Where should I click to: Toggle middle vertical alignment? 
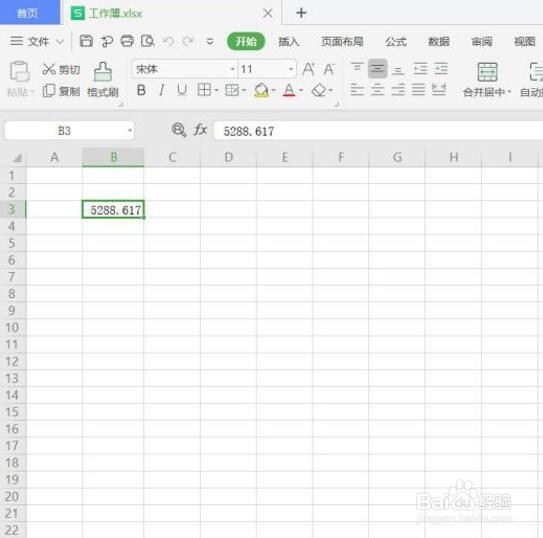(377, 69)
